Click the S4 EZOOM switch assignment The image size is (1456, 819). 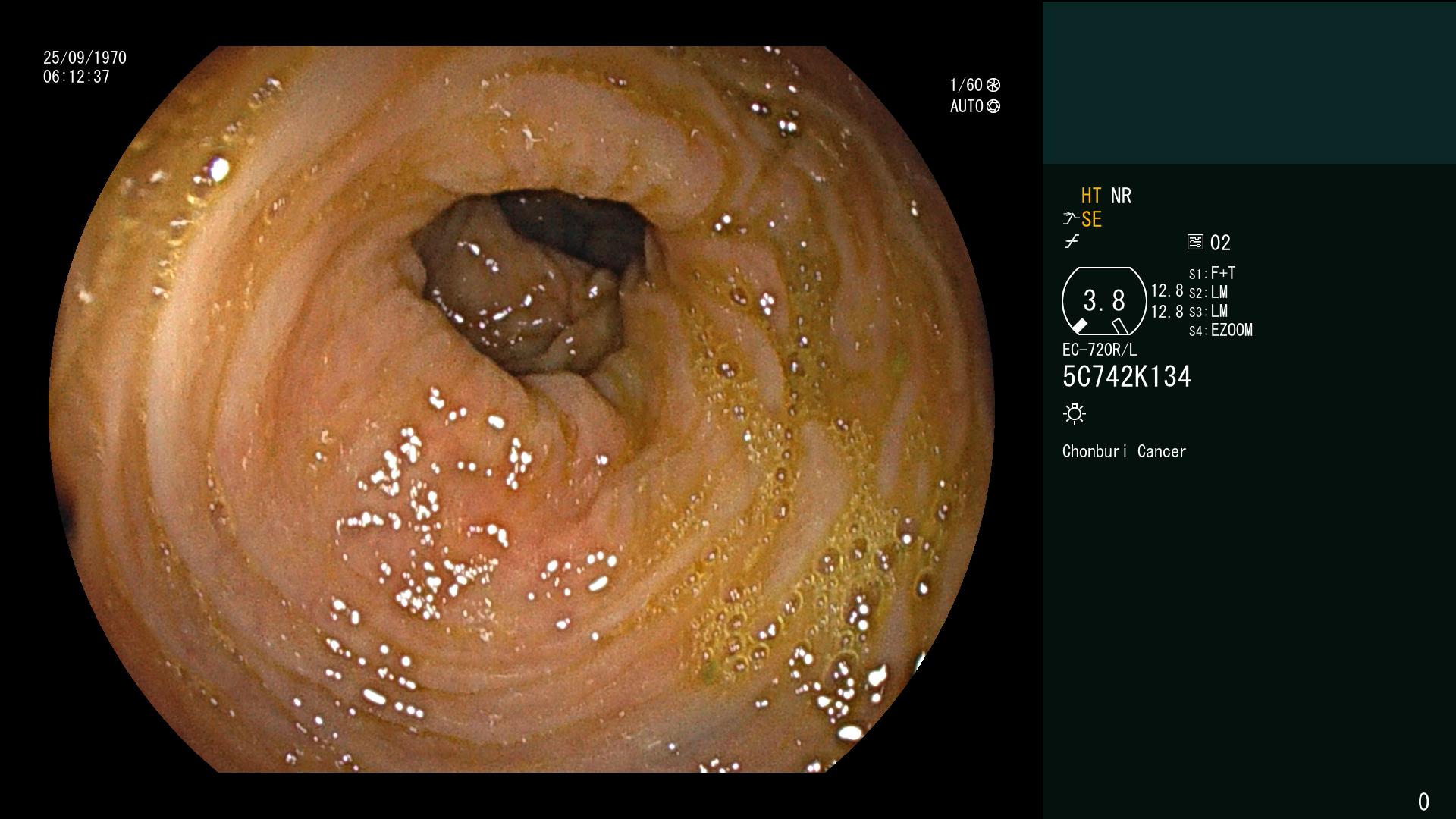coord(1221,330)
